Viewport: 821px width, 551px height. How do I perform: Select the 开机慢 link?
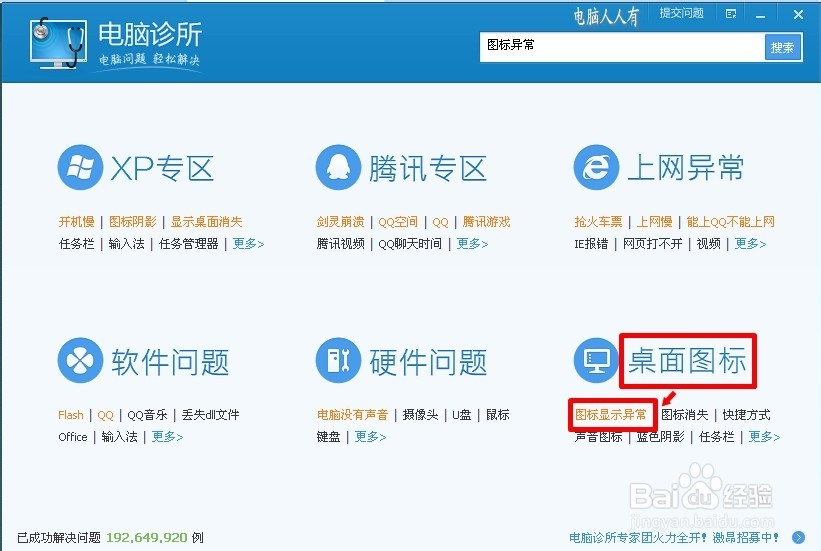tap(76, 222)
